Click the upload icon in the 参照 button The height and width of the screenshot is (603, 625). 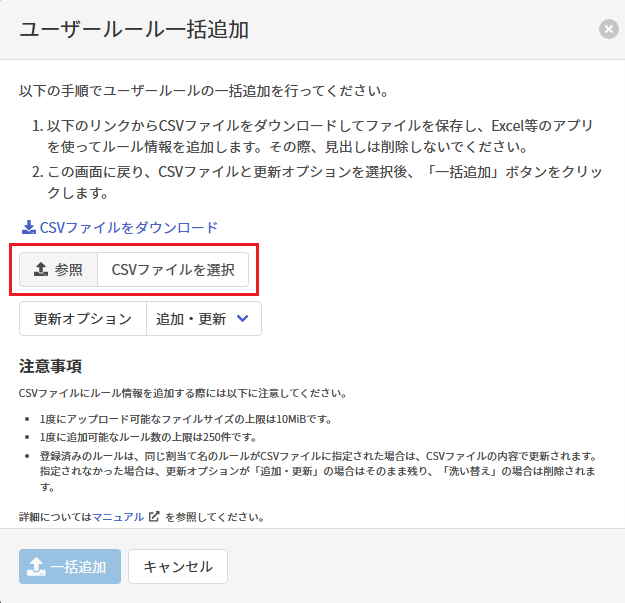(41, 269)
